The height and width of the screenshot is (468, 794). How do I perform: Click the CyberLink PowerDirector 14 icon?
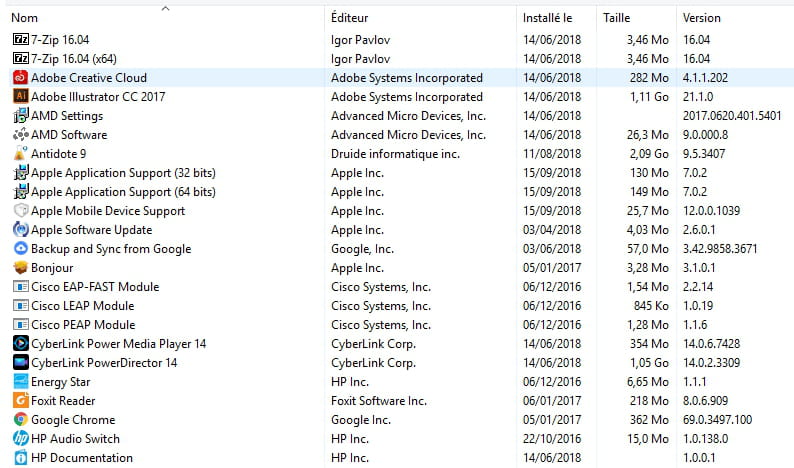pos(20,362)
